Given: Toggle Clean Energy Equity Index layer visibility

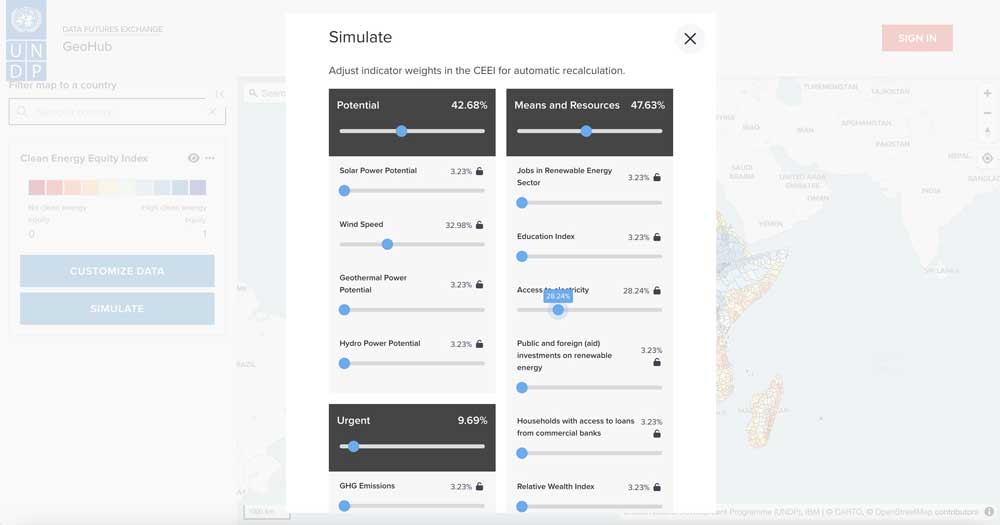Looking at the screenshot, I should tap(193, 158).
